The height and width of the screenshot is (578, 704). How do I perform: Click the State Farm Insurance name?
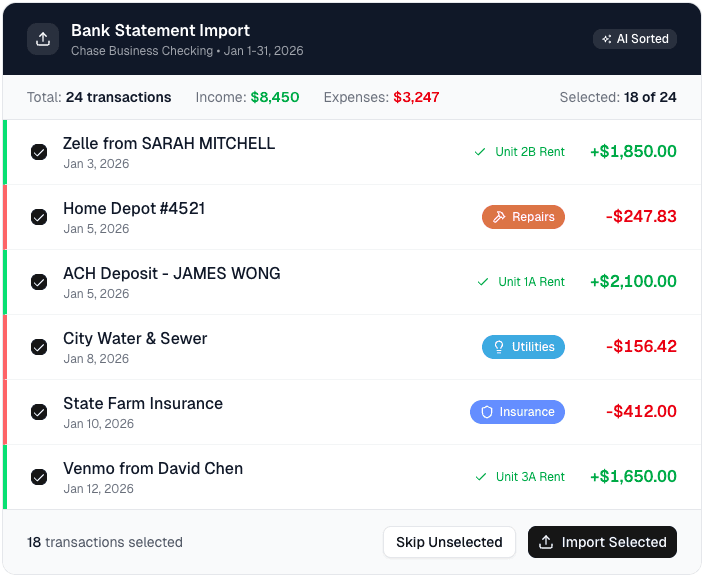[143, 403]
